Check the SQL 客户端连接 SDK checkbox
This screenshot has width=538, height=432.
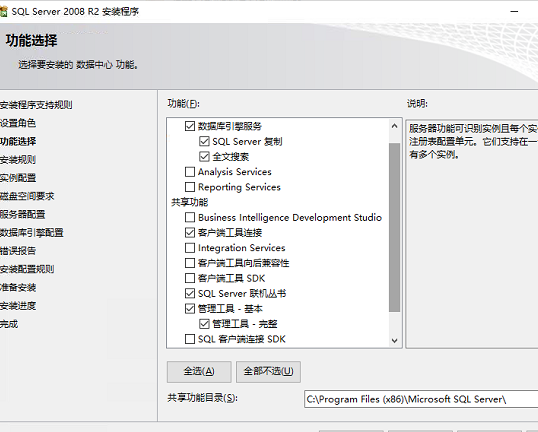pyautogui.click(x=190, y=339)
